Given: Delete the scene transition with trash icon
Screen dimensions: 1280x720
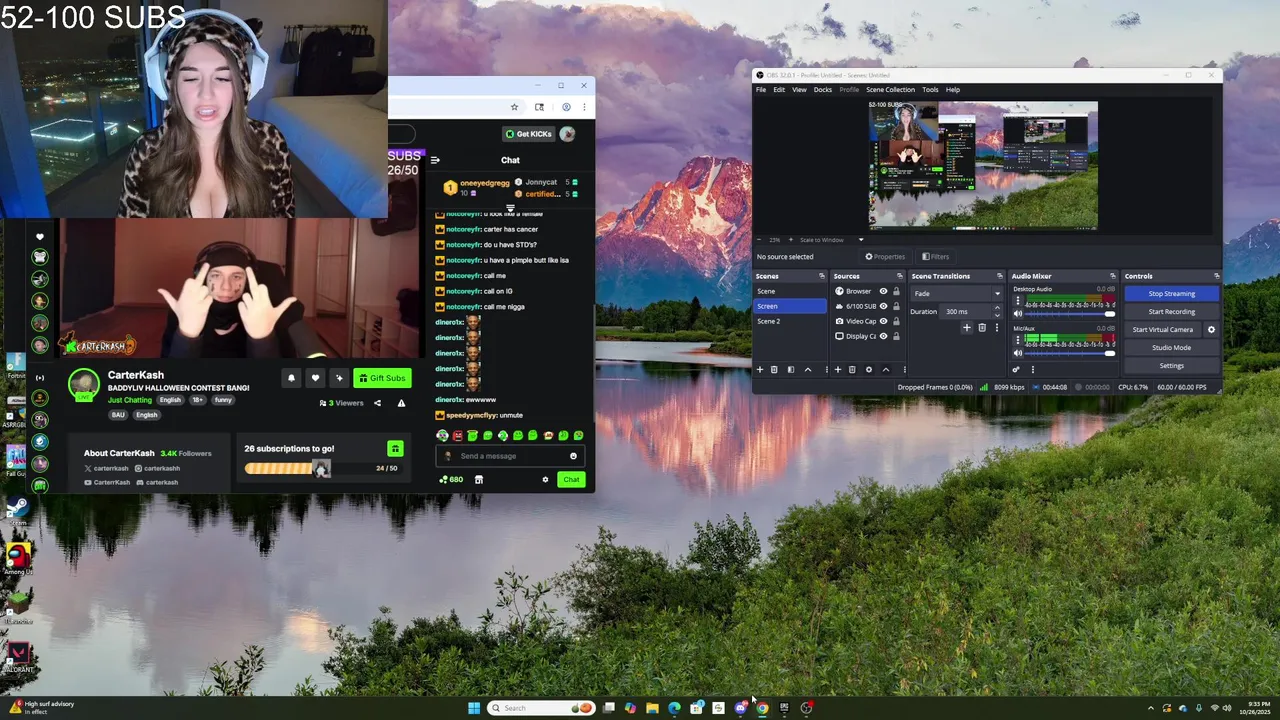Looking at the screenshot, I should (982, 328).
